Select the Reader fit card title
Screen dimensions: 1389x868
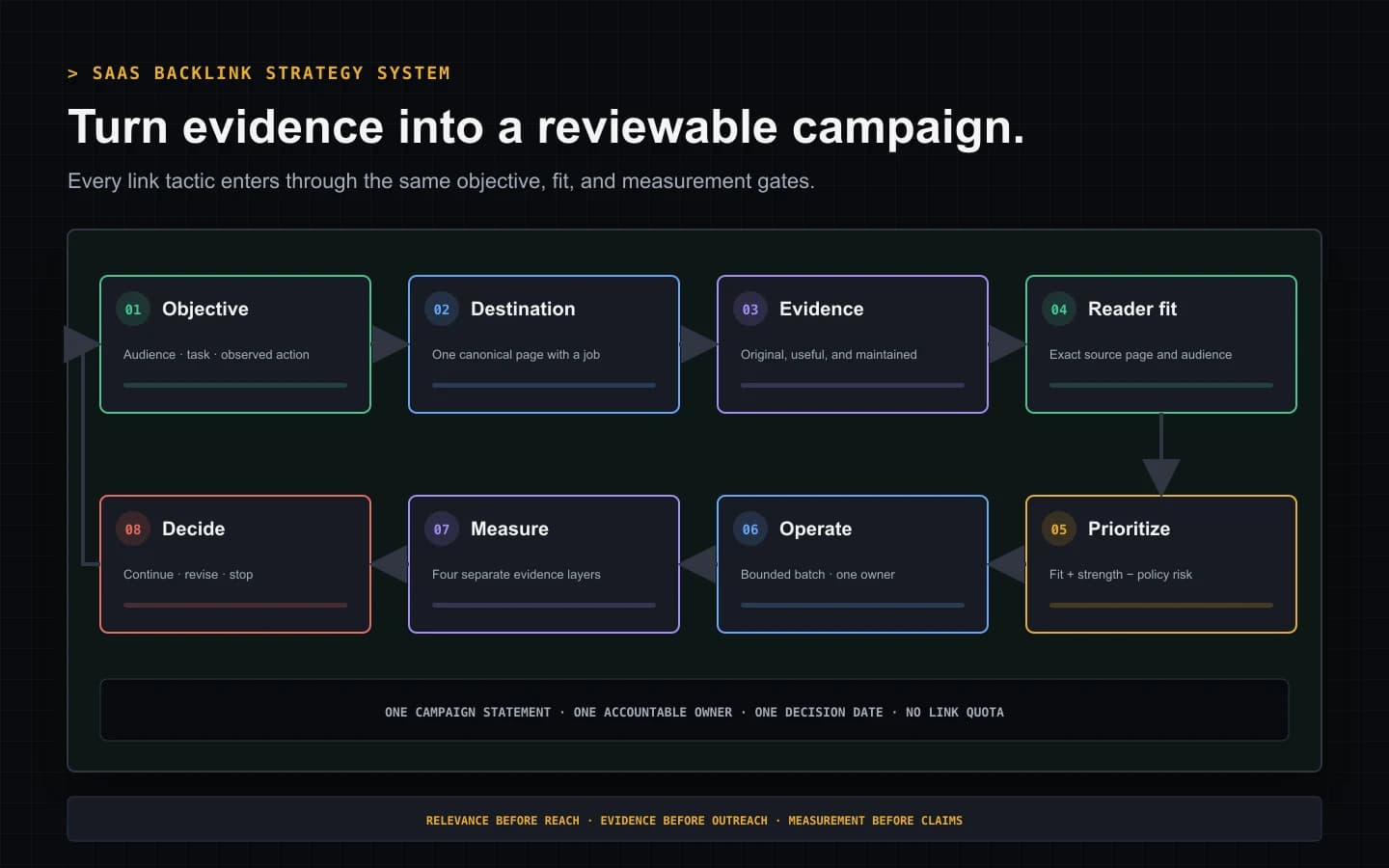click(x=1132, y=309)
